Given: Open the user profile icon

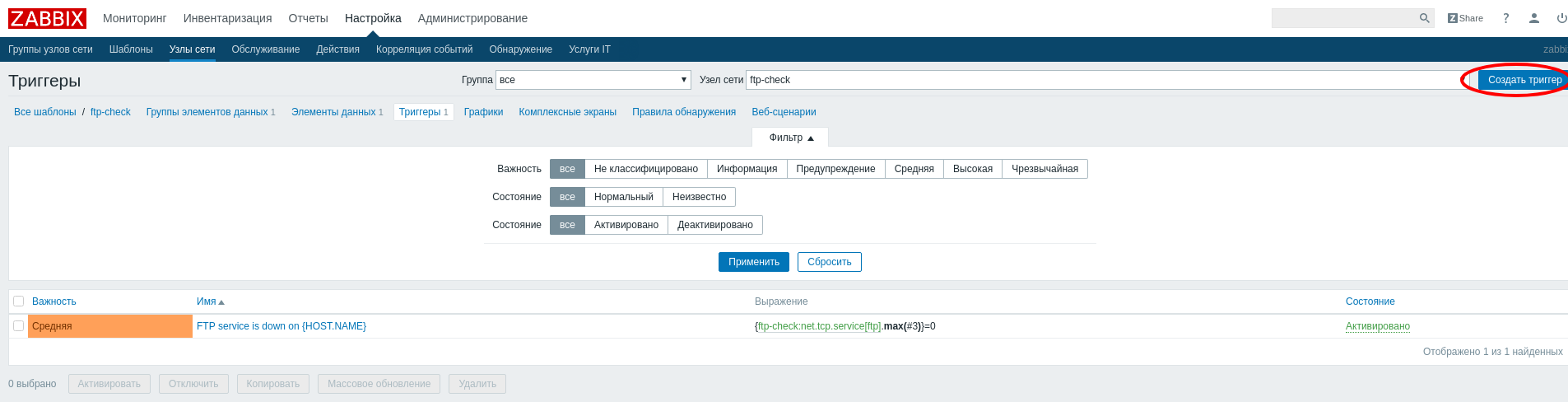Looking at the screenshot, I should pyautogui.click(x=1533, y=18).
